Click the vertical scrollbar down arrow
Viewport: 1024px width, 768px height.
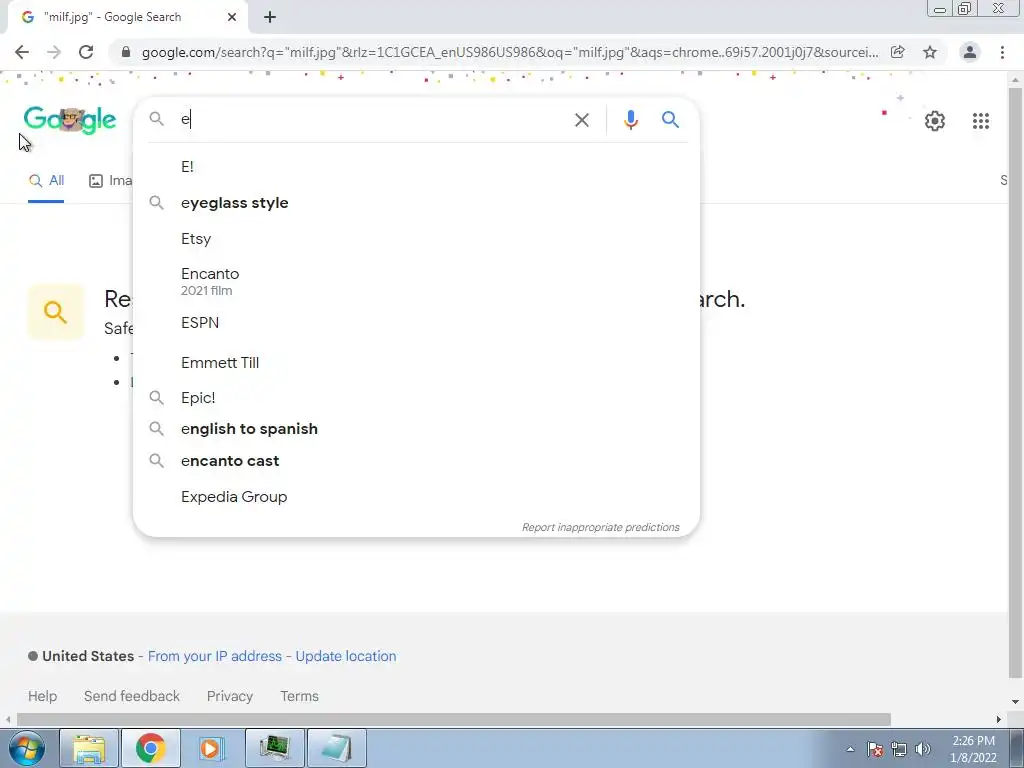(x=1015, y=702)
